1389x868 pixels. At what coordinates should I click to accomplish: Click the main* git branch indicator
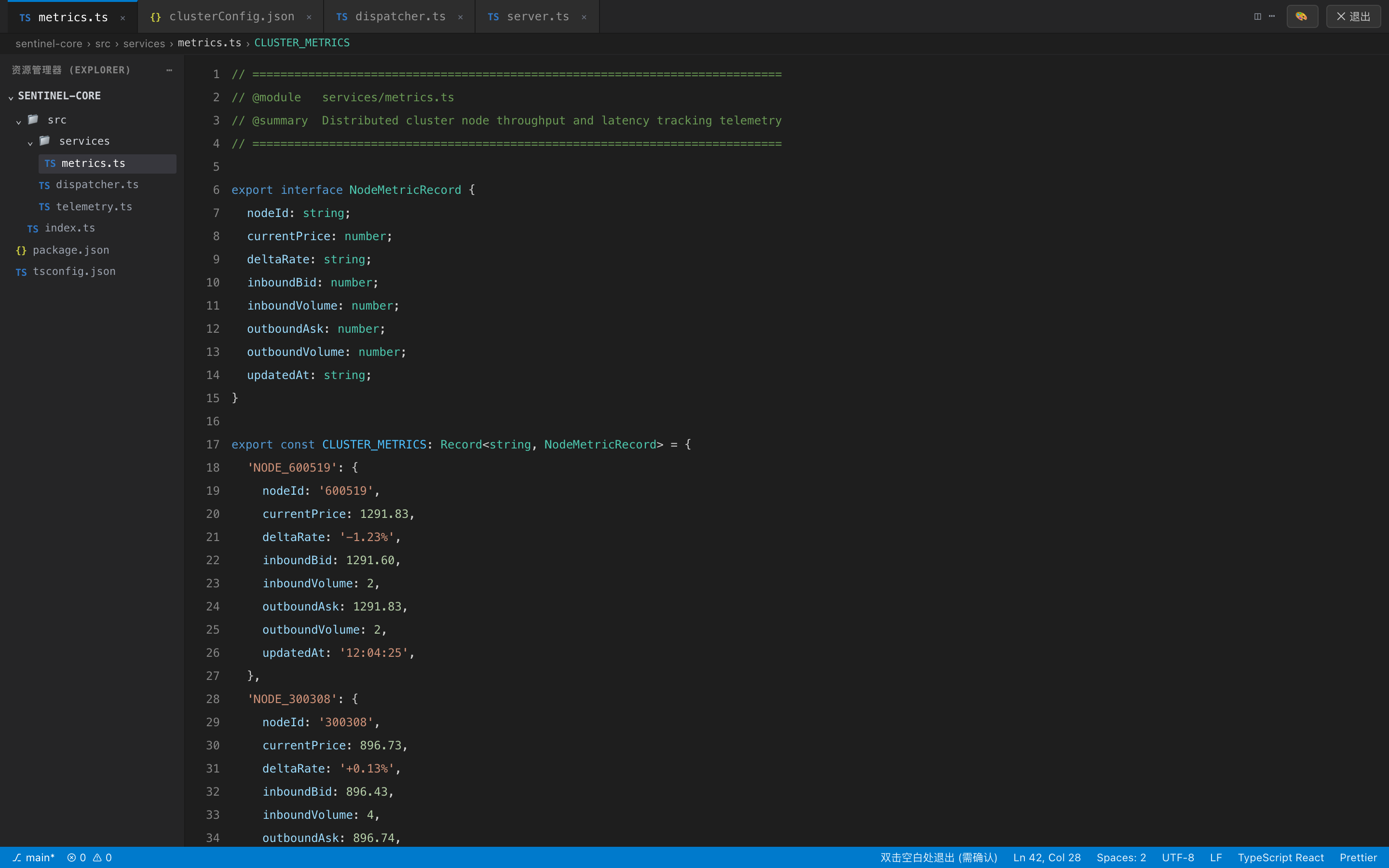coord(34,858)
